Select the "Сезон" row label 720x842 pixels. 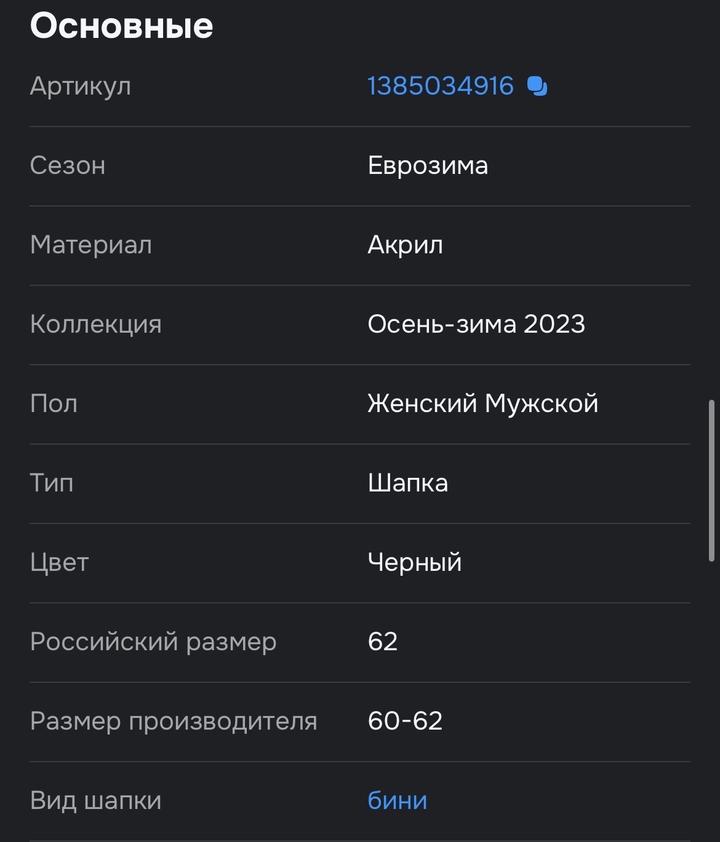(x=67, y=165)
